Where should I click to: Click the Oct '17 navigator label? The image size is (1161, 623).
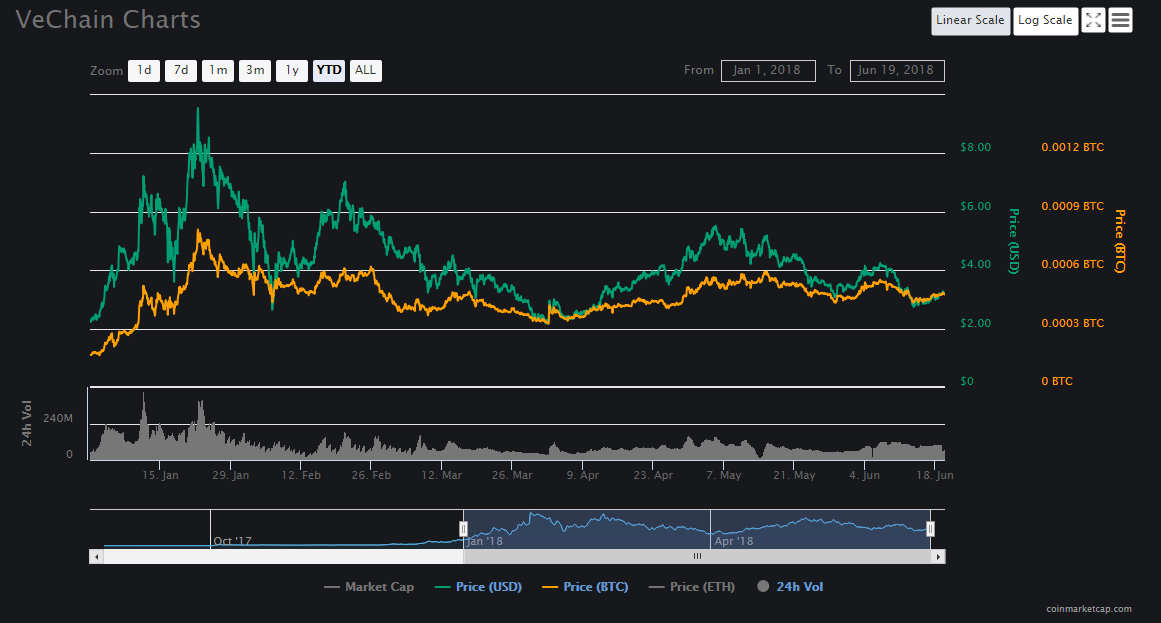tap(232, 542)
